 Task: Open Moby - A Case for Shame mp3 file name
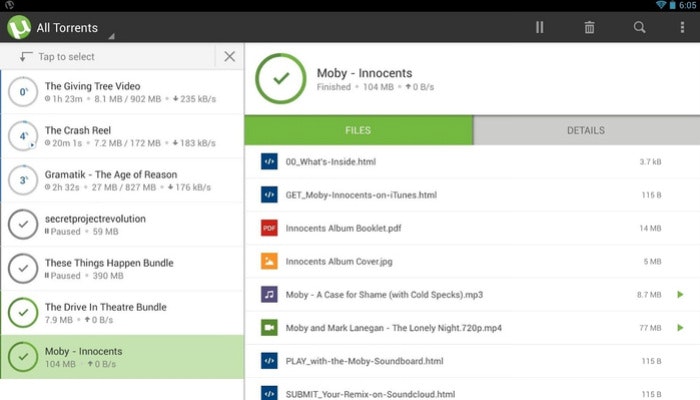click(x=384, y=295)
